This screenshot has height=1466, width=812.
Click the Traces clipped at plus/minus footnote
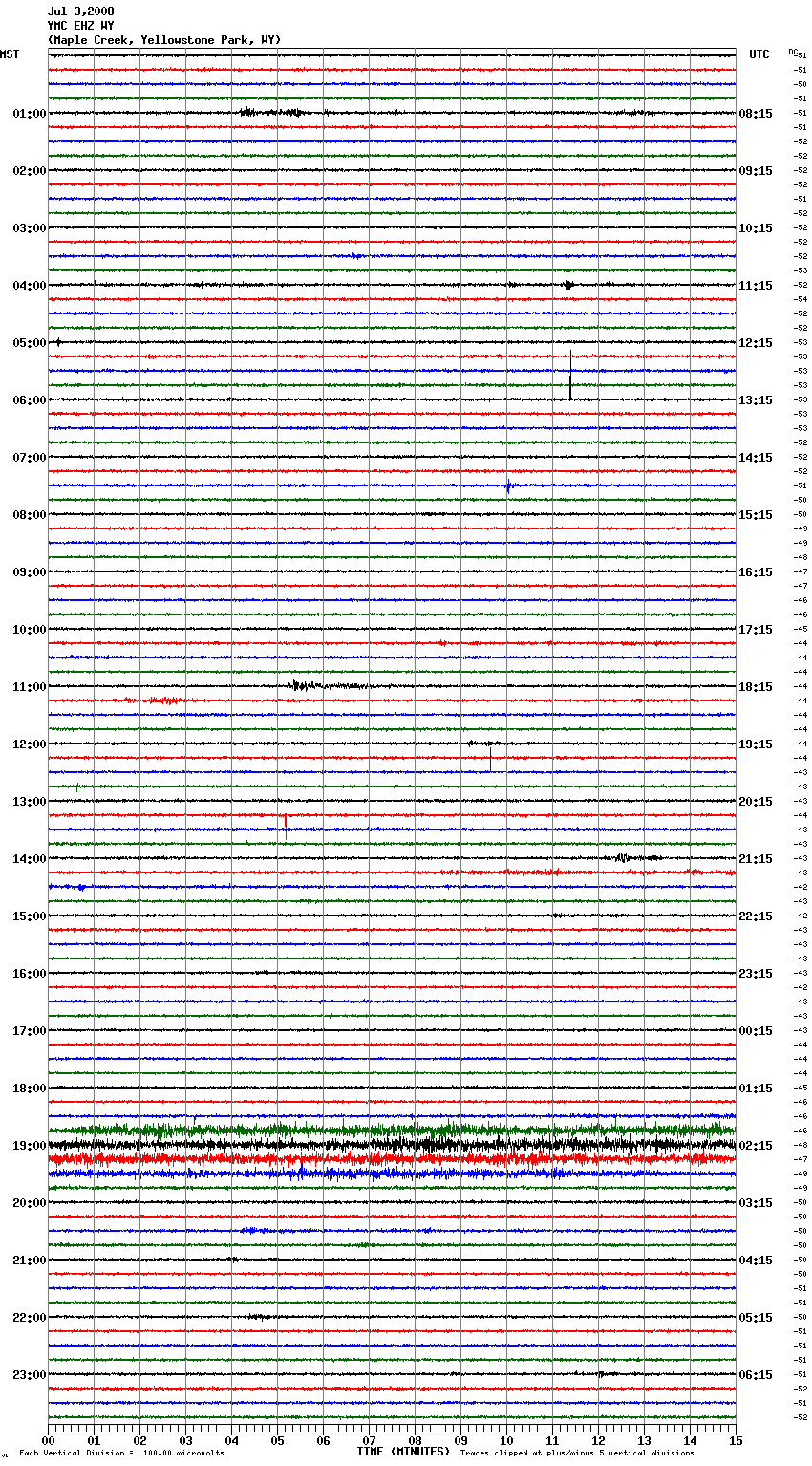click(x=577, y=1454)
